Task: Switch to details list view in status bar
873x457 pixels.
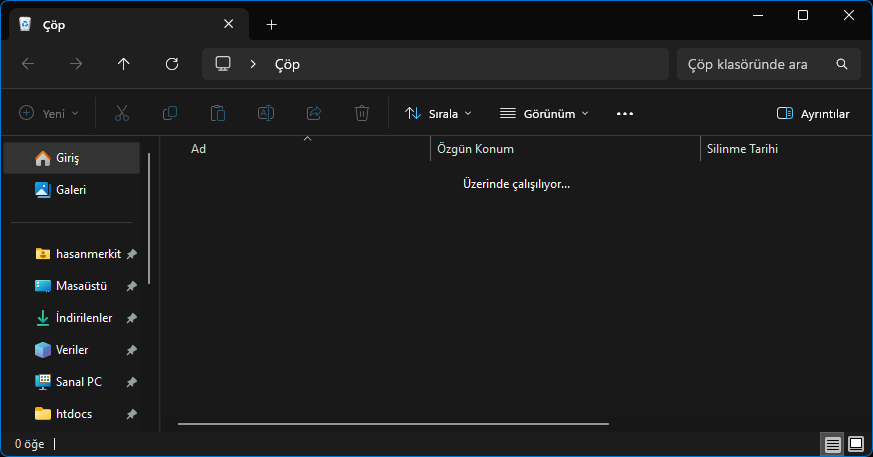Action: tap(832, 444)
